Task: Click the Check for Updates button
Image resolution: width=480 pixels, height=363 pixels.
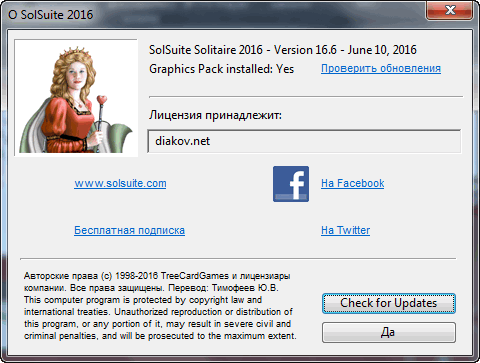Action: [389, 303]
